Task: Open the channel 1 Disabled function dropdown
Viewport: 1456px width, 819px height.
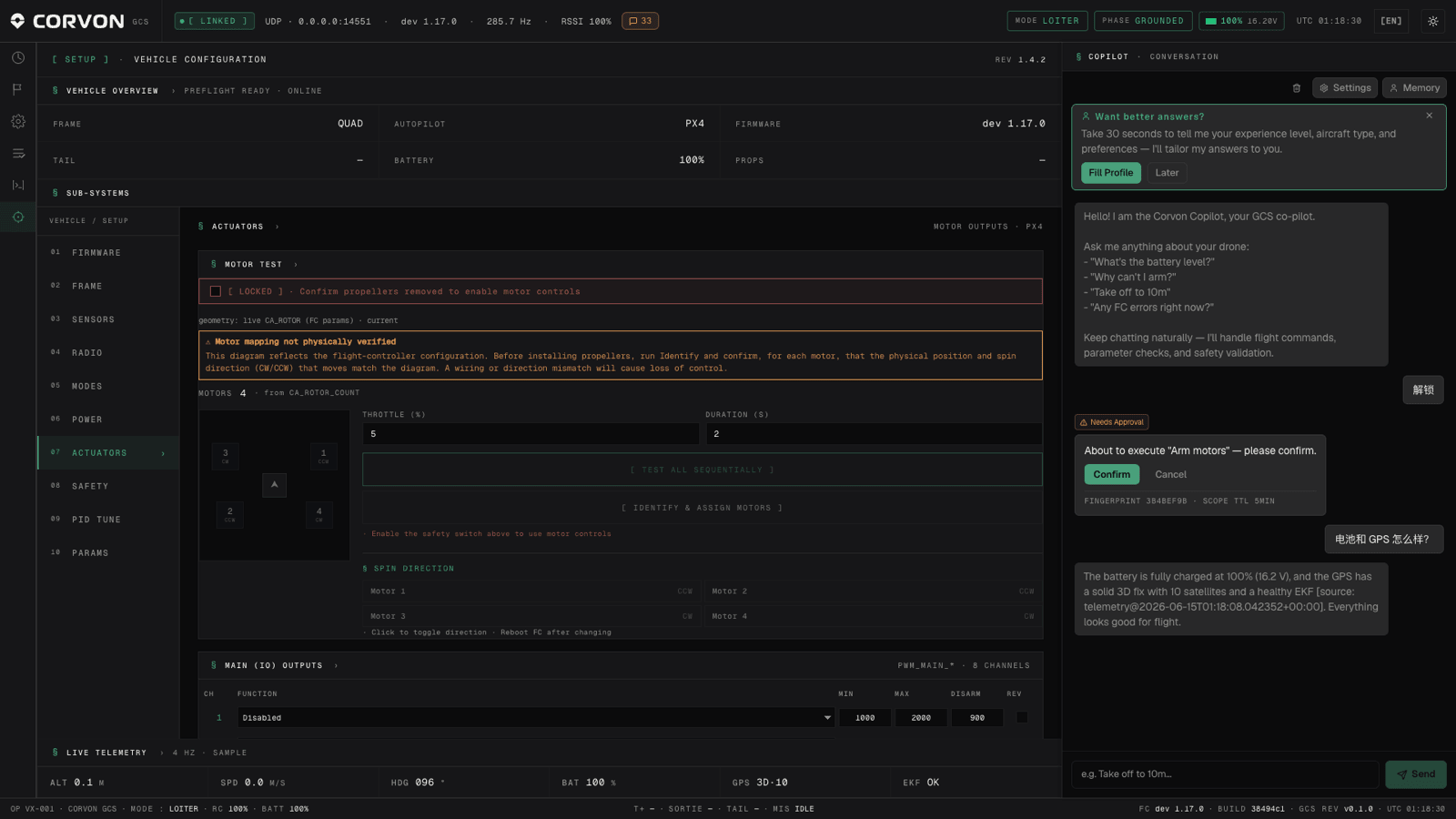Action: pos(536,717)
